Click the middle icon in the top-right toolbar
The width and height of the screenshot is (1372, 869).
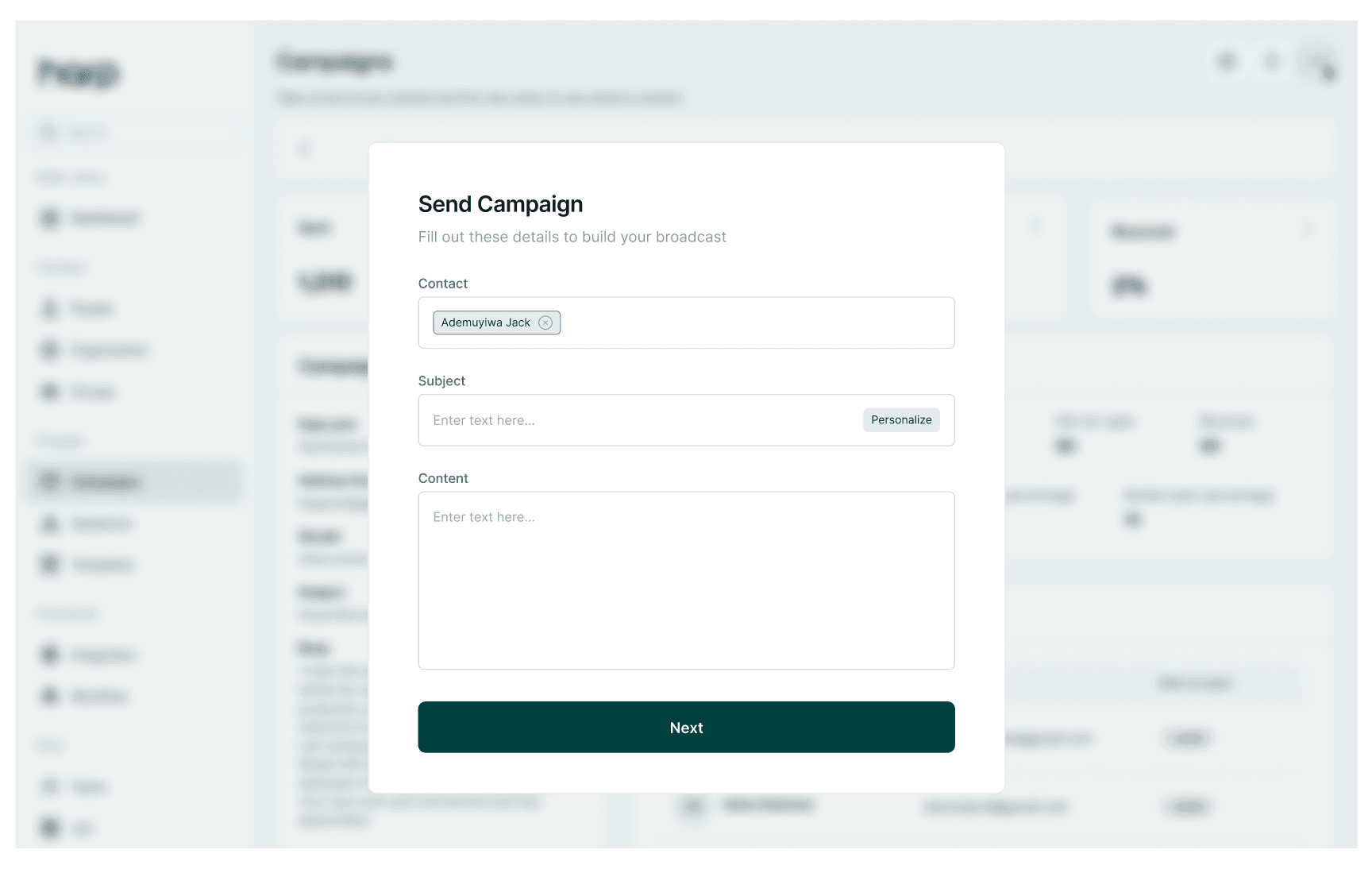tap(1272, 61)
